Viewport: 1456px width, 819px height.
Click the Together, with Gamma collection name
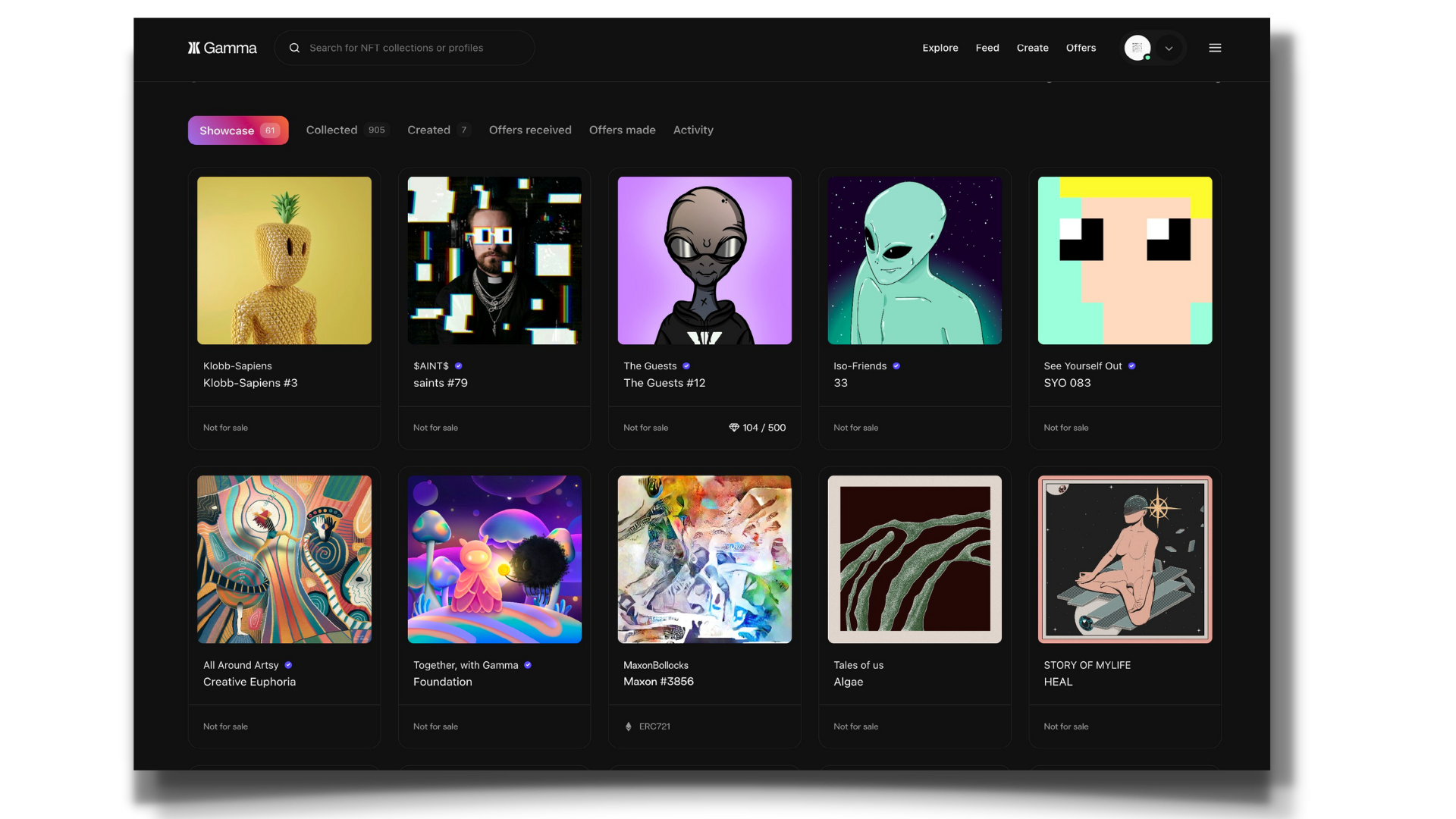[466, 665]
